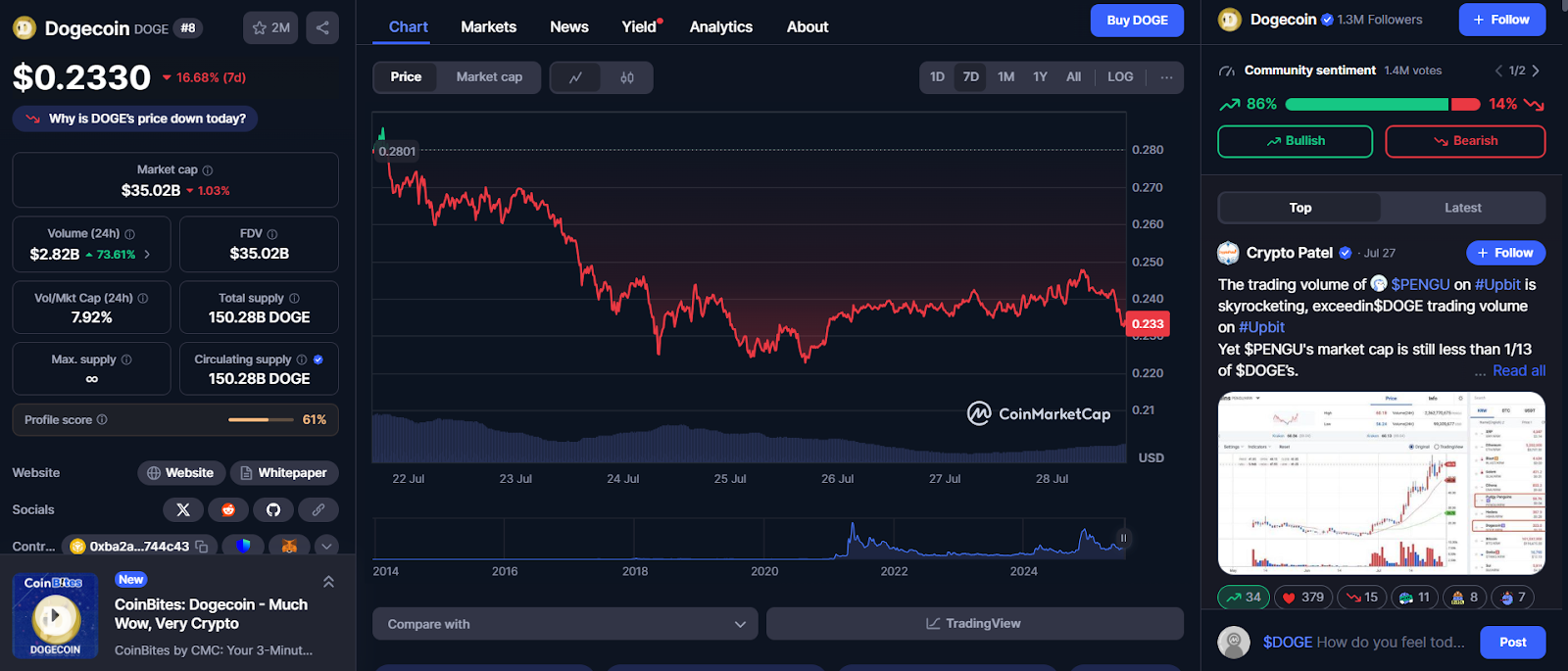Switch to the candlestick chart icon
Screen dimensions: 1568x671
pyautogui.click(x=627, y=77)
